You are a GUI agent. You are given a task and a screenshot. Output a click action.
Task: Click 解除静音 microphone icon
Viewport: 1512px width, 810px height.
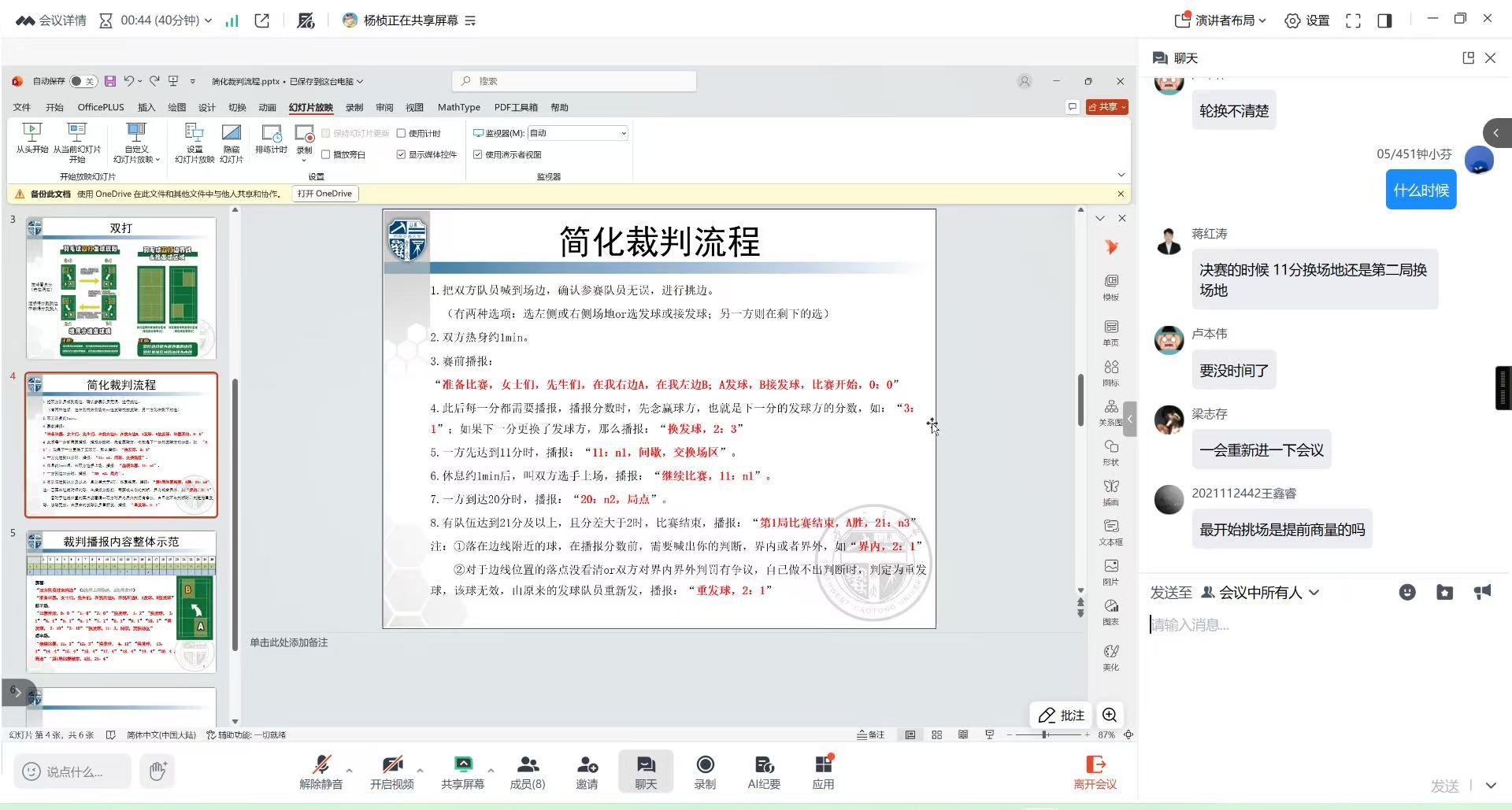pos(321,764)
